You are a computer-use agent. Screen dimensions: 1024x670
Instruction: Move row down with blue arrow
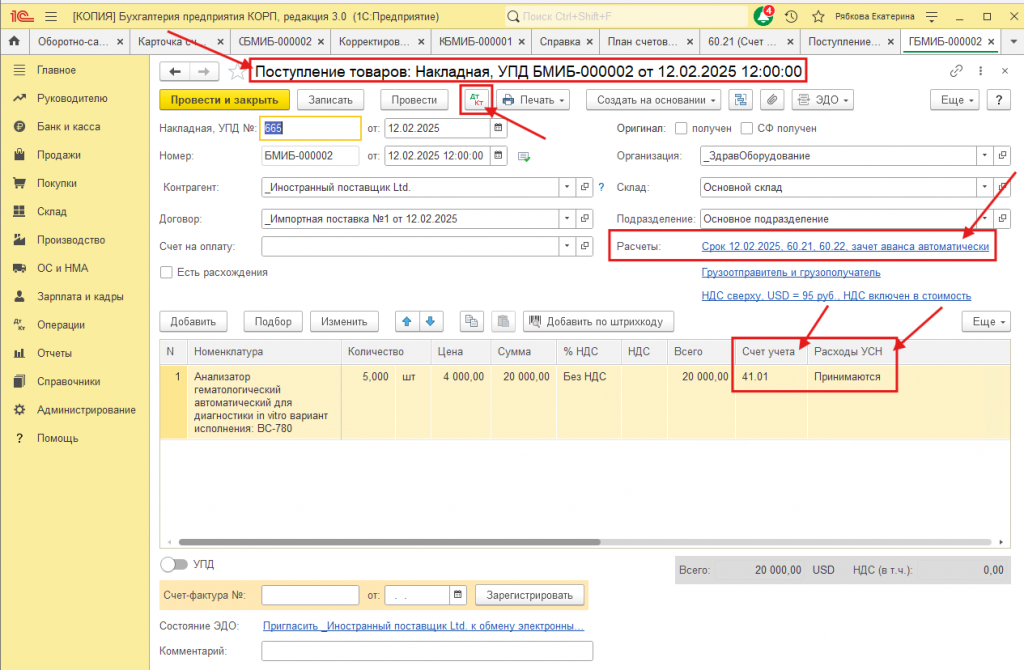click(431, 321)
